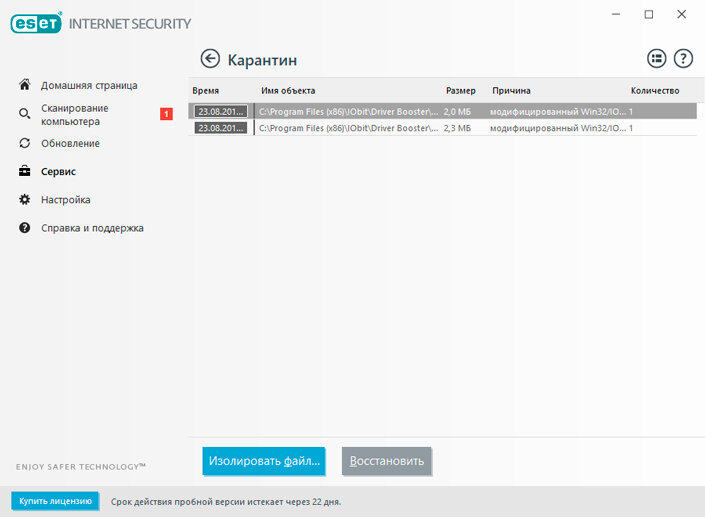The image size is (705, 517).
Task: Click the home icon beside Домашняя страница
Action: pos(25,85)
